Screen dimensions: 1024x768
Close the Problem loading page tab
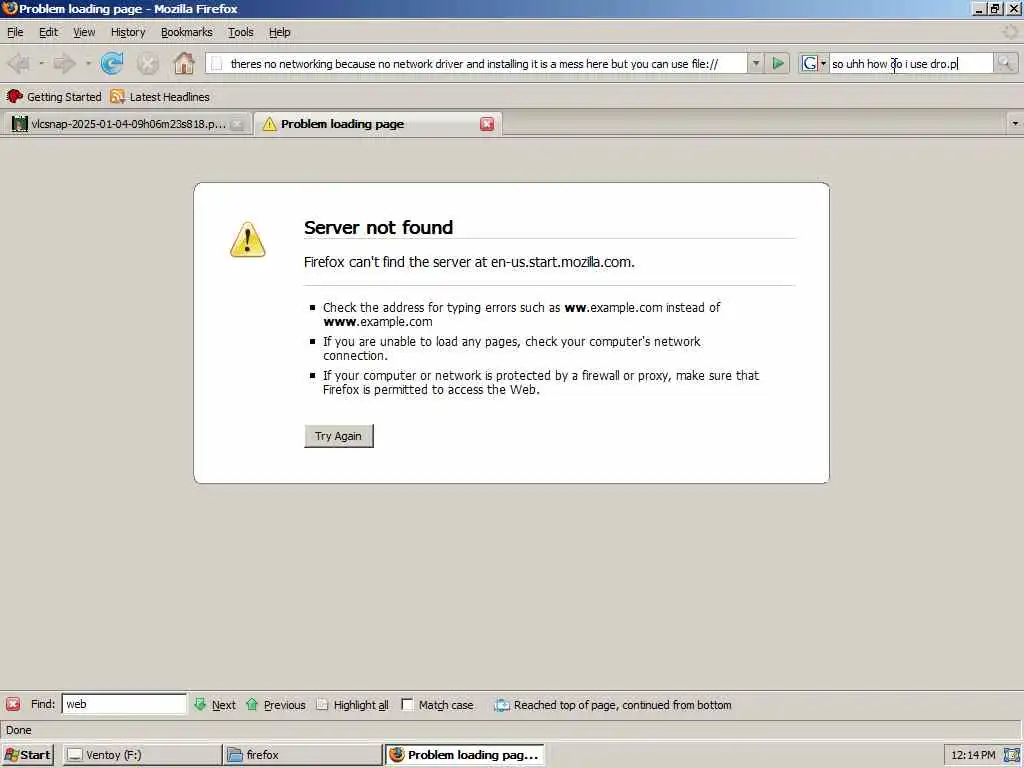coord(487,124)
